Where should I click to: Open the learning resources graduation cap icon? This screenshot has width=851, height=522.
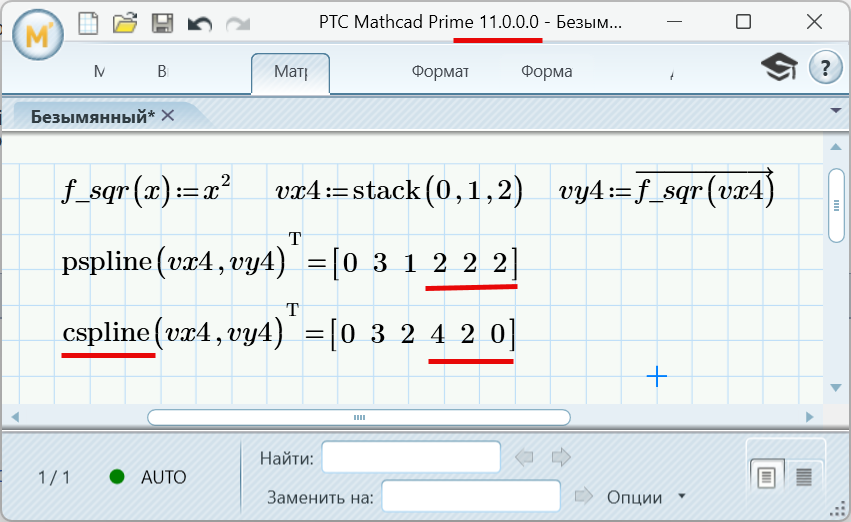(779, 68)
